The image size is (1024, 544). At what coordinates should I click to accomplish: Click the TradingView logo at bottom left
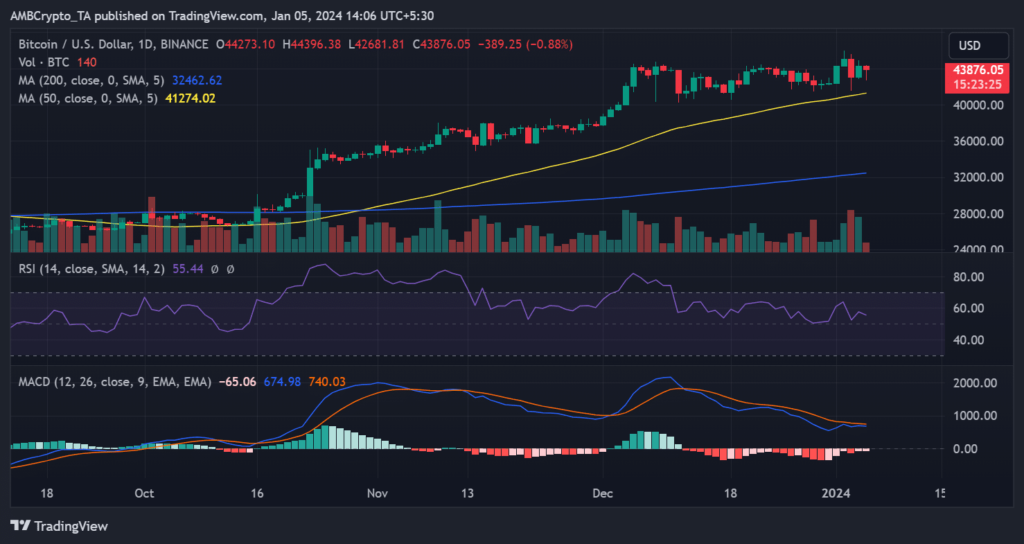pyautogui.click(x=59, y=525)
